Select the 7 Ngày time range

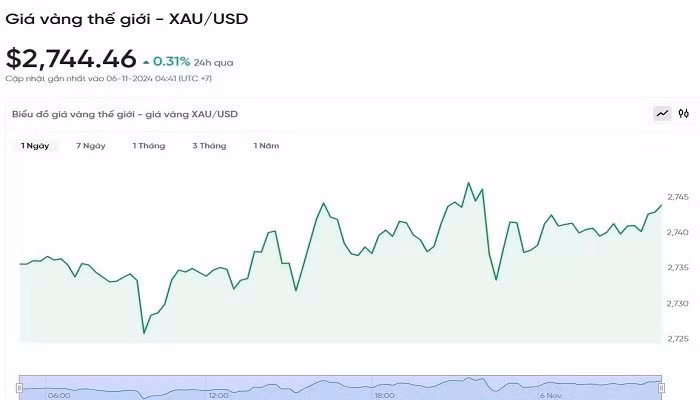[90, 146]
